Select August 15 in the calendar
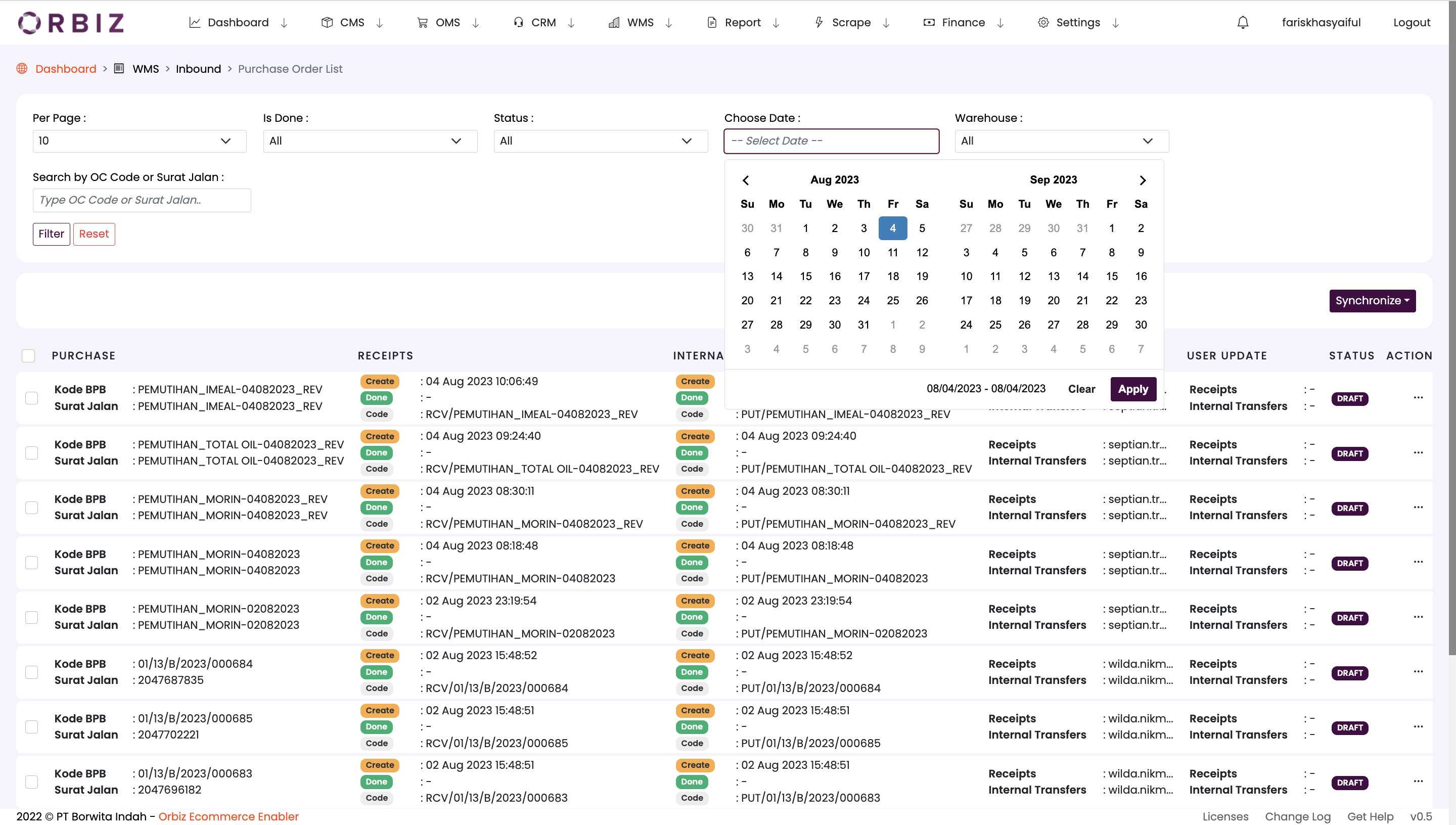1456x825 pixels. [806, 277]
